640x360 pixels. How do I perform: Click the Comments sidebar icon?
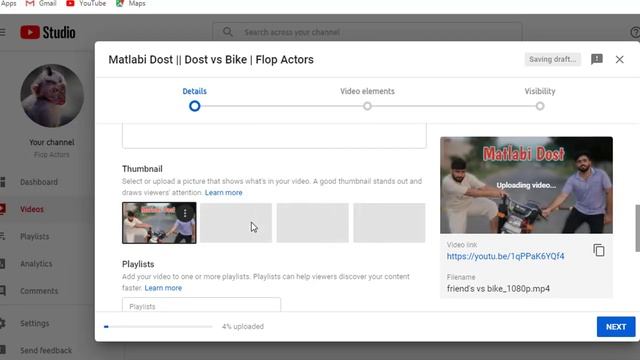(2, 291)
